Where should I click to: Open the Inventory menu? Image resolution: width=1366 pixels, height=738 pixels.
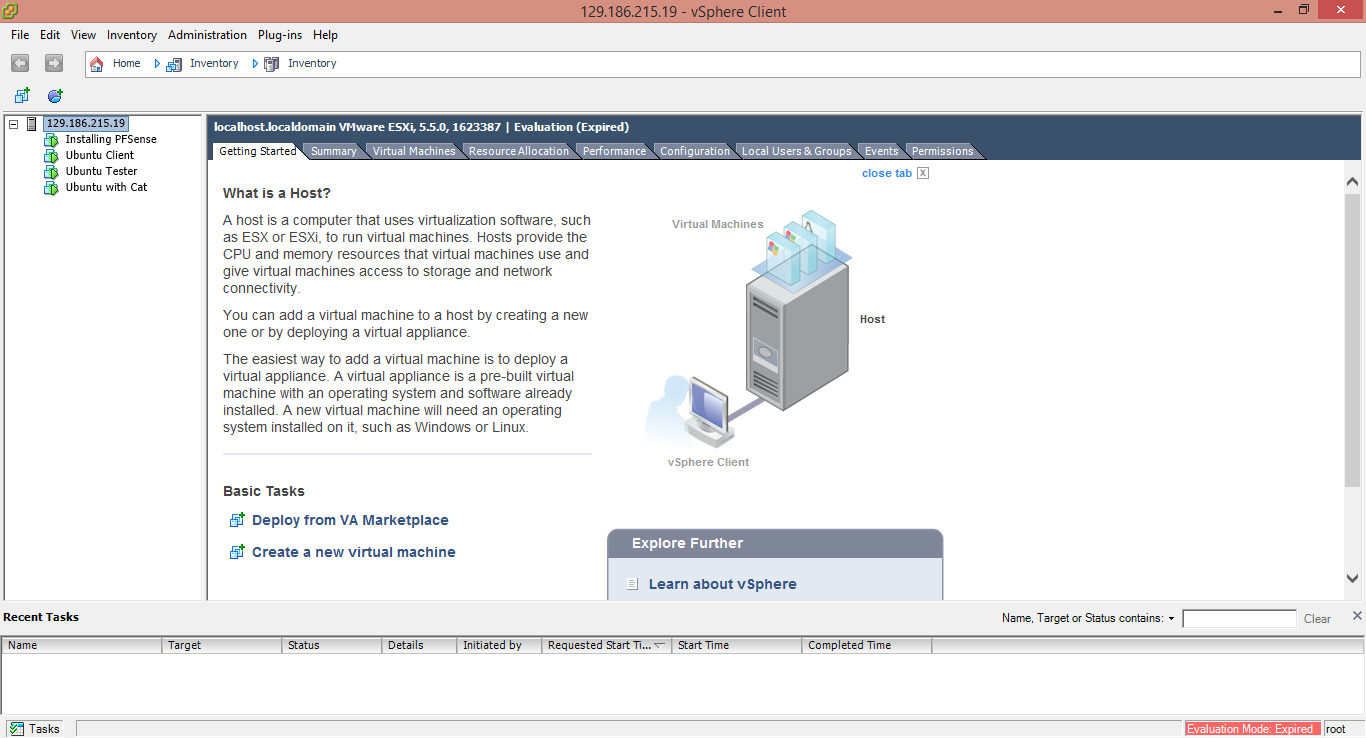point(132,35)
